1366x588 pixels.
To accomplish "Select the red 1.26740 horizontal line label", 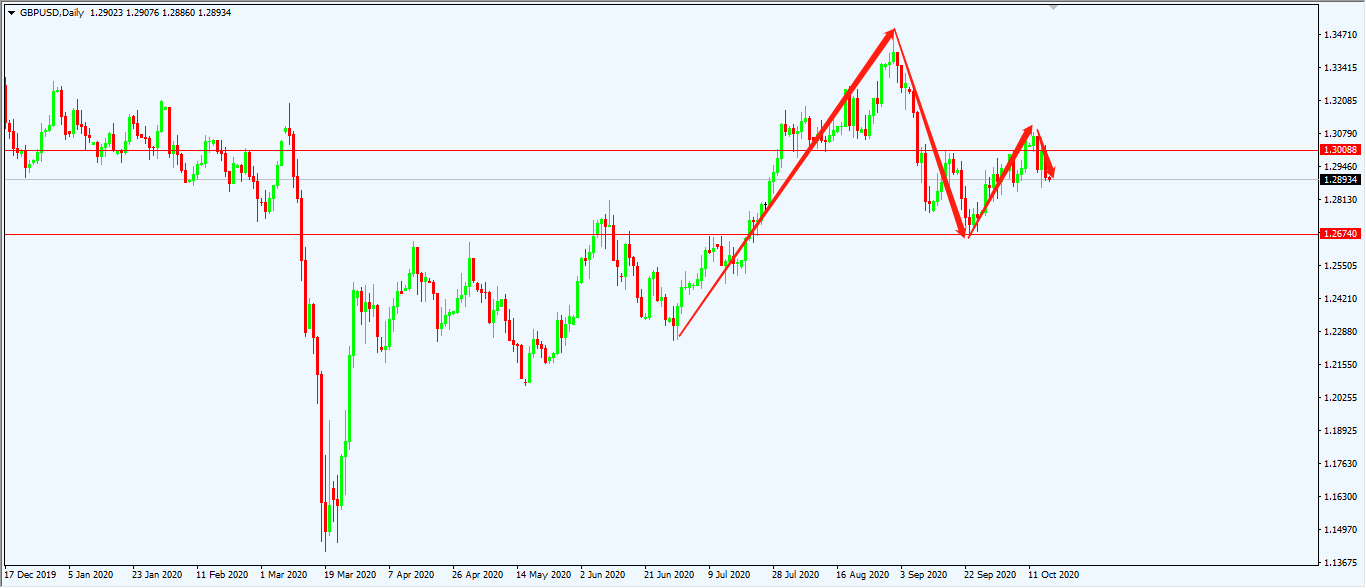I will tap(1339, 233).
